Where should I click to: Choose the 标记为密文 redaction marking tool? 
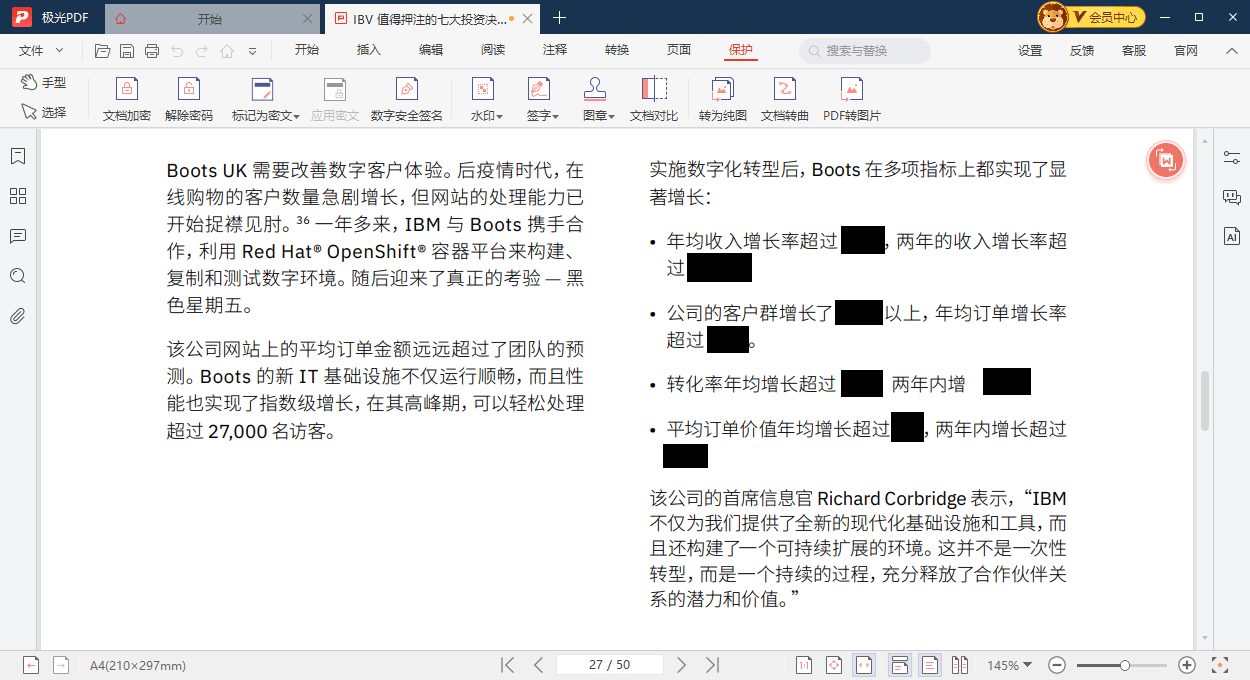265,100
